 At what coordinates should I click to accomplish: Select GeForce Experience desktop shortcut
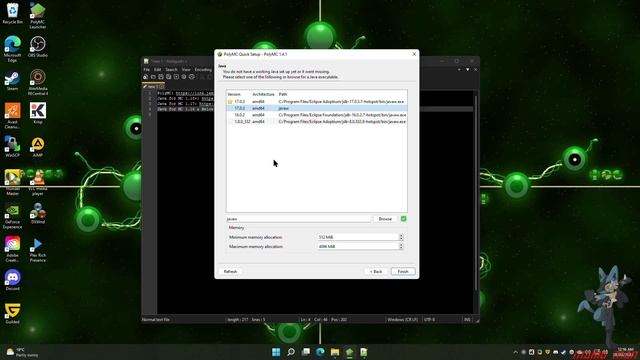pyautogui.click(x=13, y=216)
